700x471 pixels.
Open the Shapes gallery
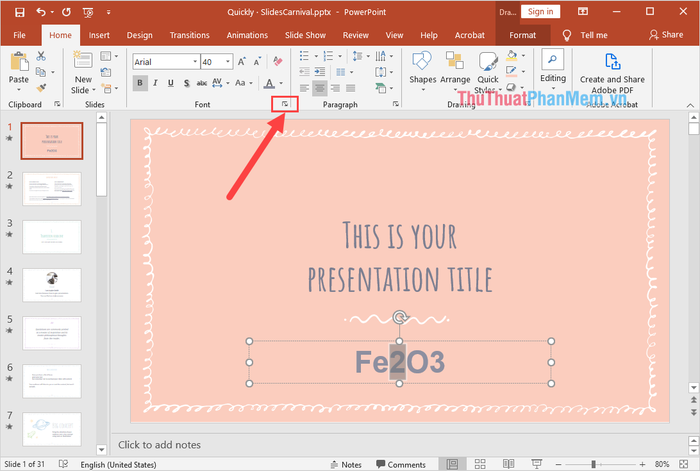422,68
